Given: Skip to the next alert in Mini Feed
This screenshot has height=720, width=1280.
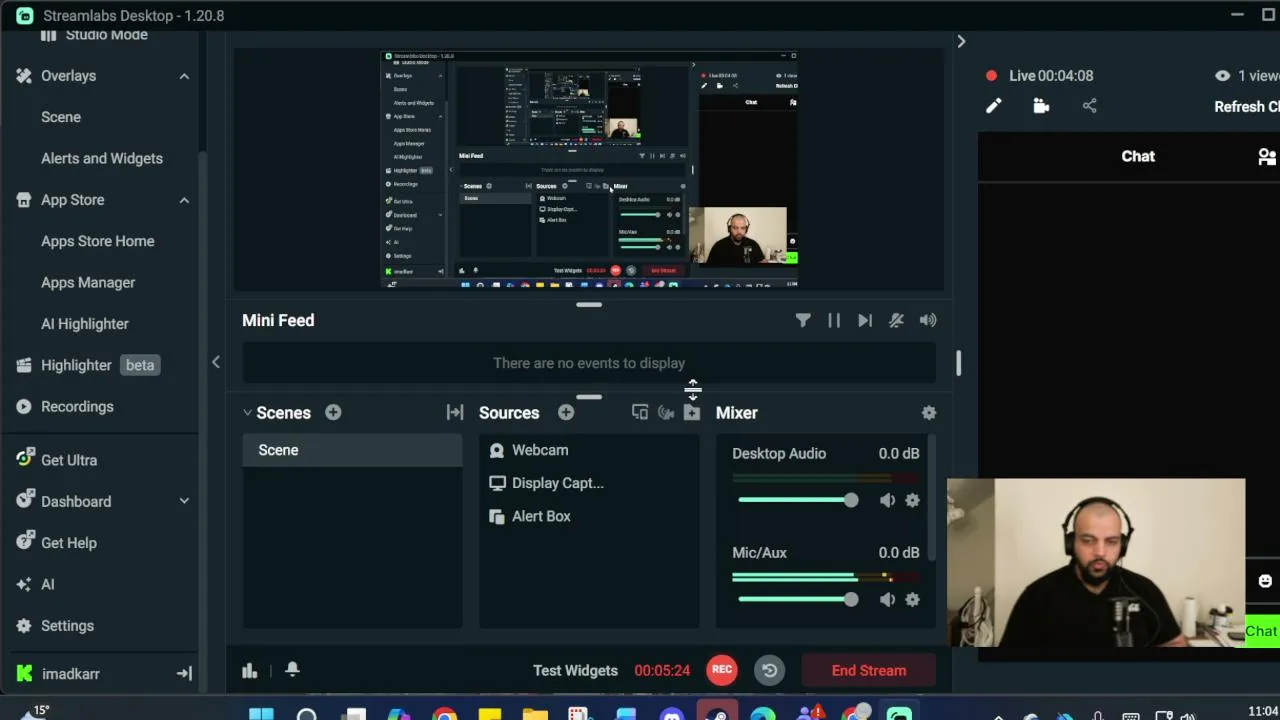Looking at the screenshot, I should pos(865,320).
